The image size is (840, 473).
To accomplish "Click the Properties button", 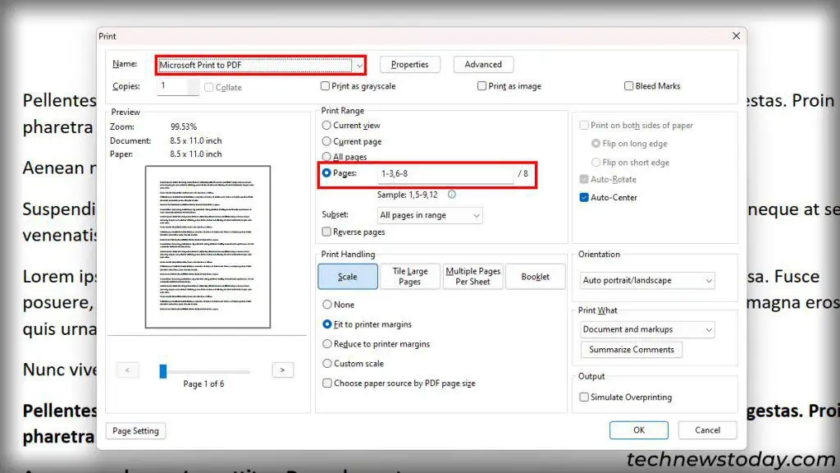I will [x=410, y=65].
